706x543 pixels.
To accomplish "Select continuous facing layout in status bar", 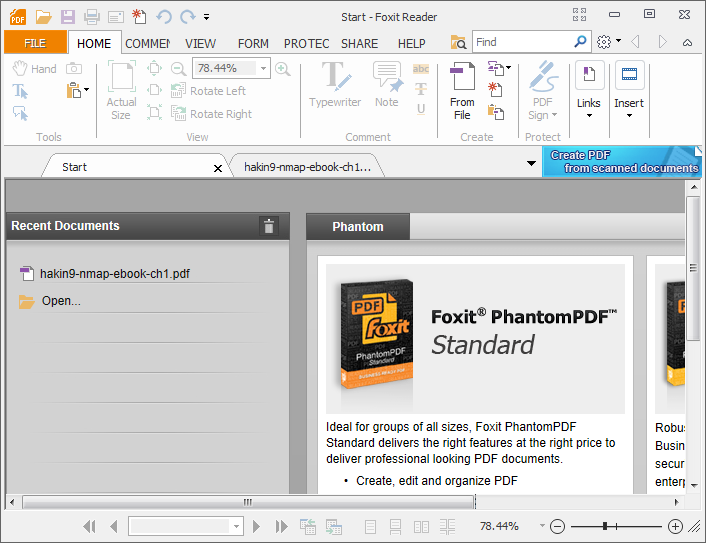I will tap(447, 527).
